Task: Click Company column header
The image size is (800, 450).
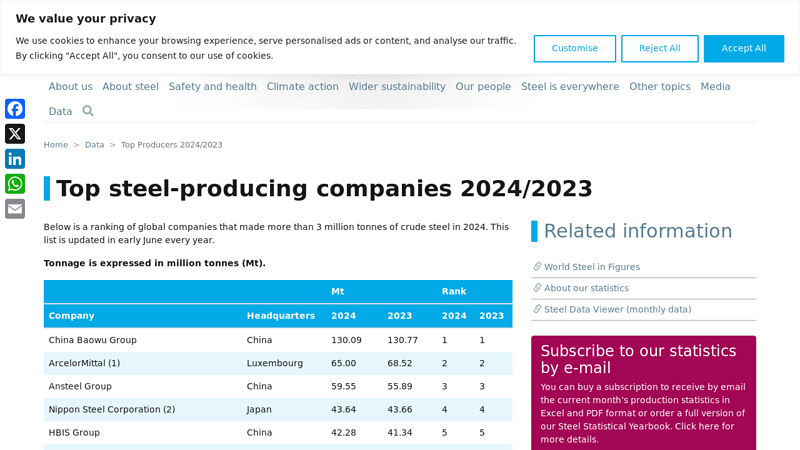Action: tap(71, 316)
